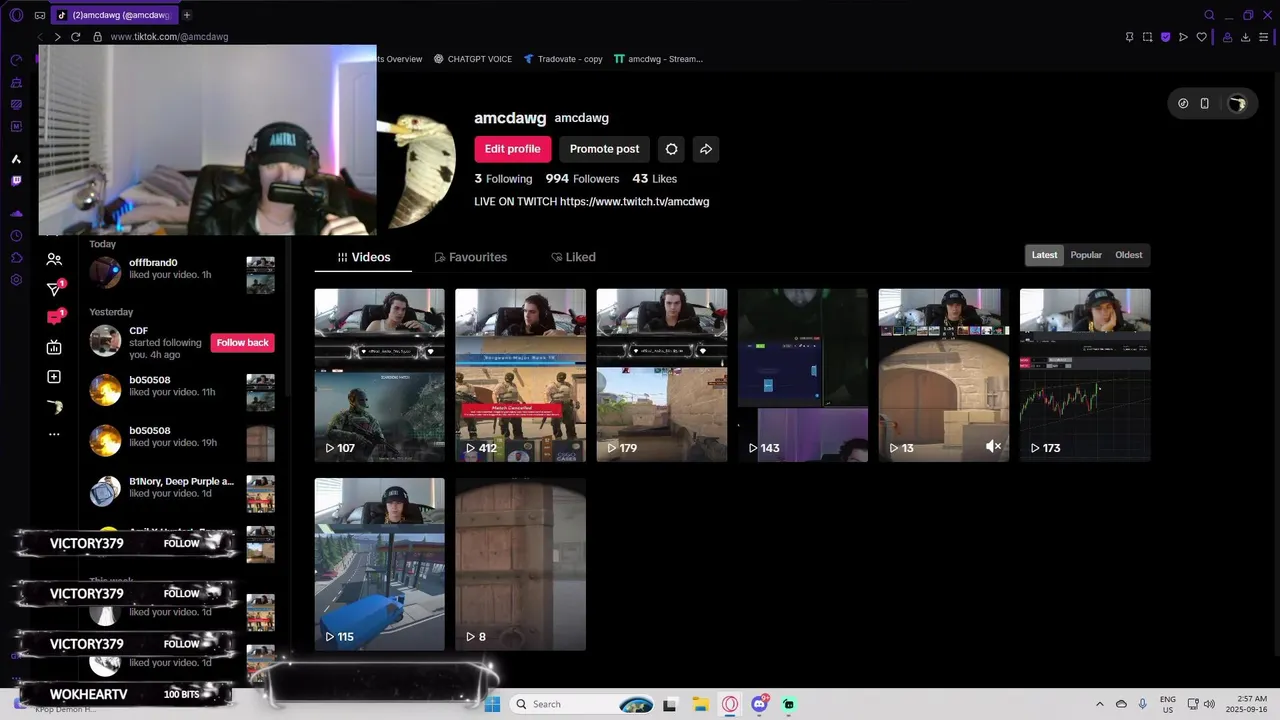1280x720 pixels.
Task: Toggle the purple ad blocker shield
Action: pos(1165,37)
